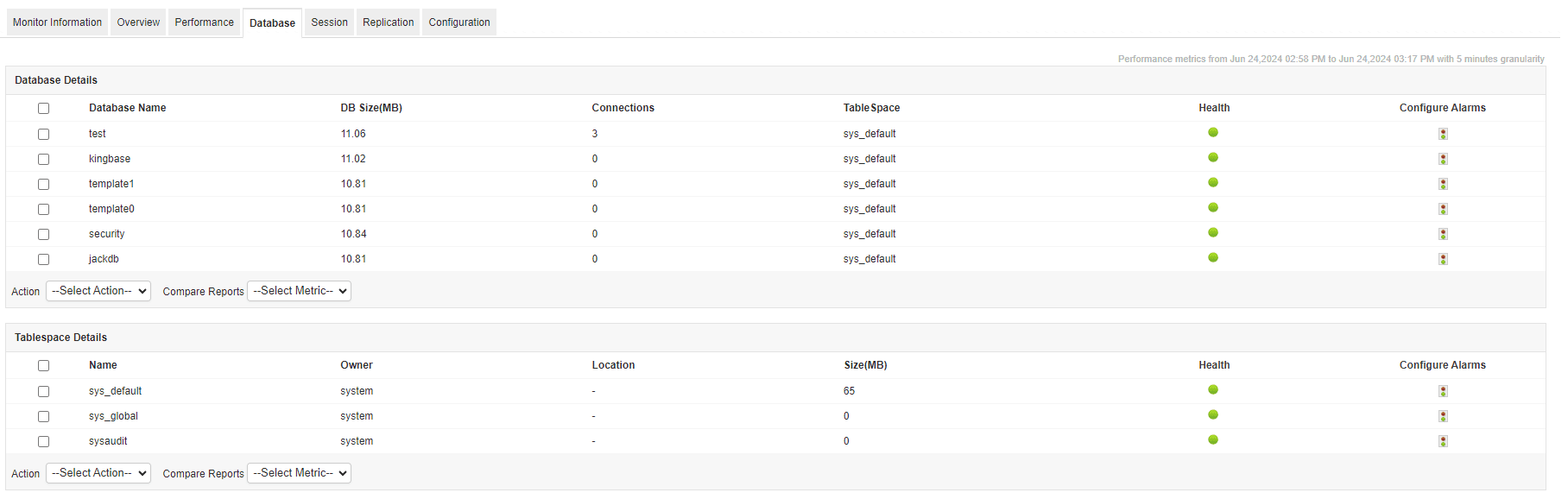The image size is (1568, 499).
Task: Select all databases with header checkbox
Action: point(43,108)
